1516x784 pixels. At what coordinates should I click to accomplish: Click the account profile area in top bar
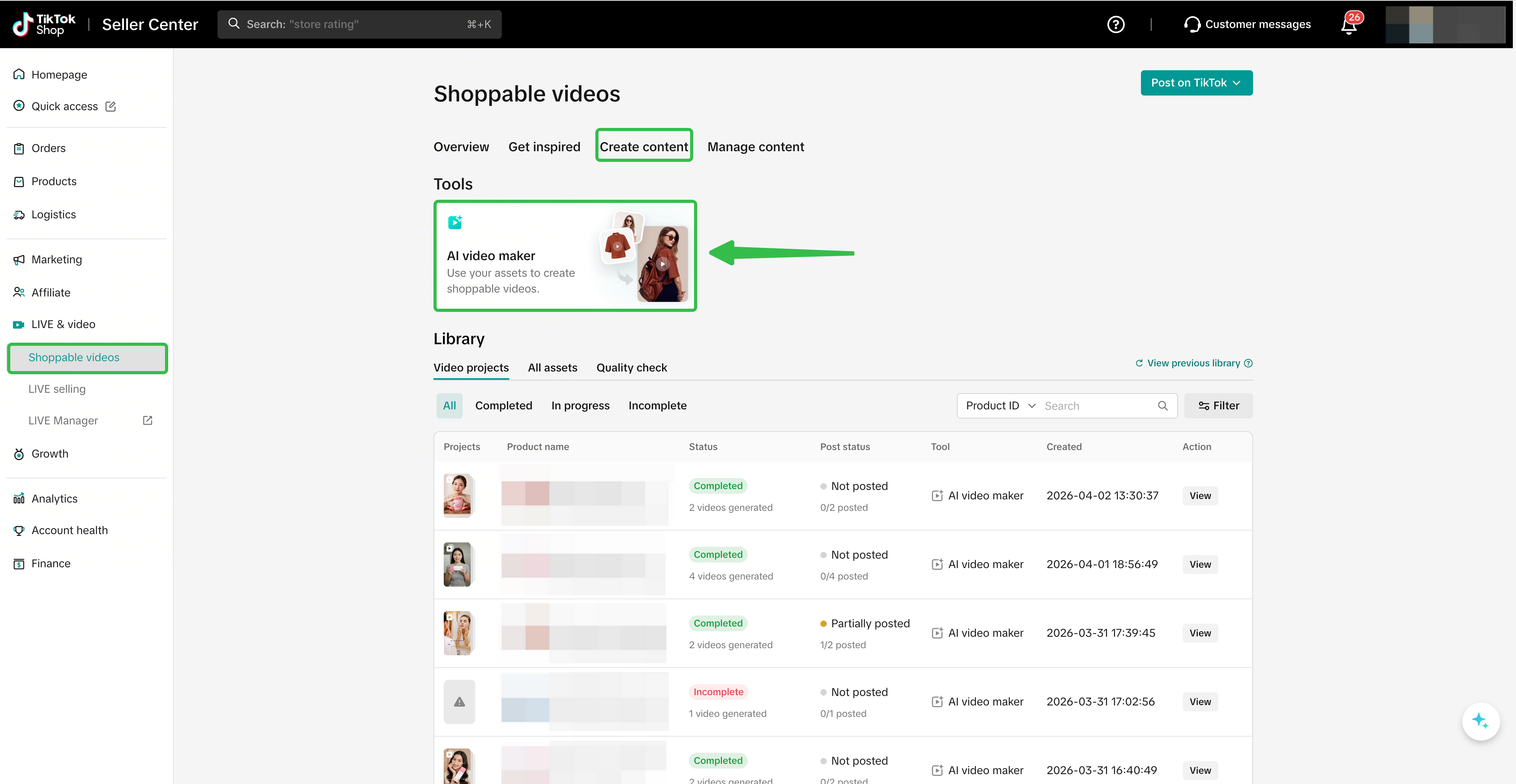click(x=1445, y=25)
